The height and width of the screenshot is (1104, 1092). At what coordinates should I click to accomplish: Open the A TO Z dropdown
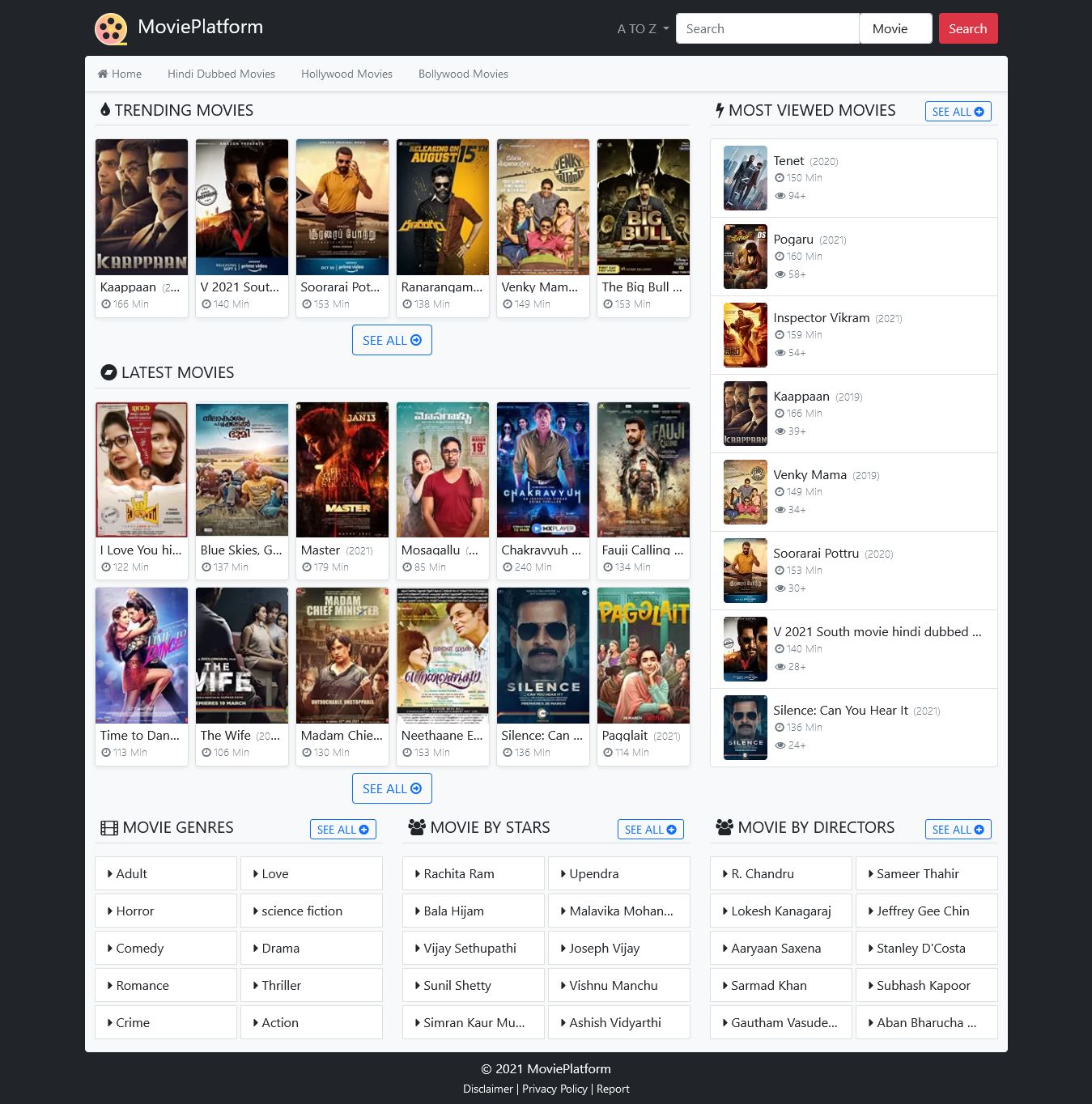point(643,28)
